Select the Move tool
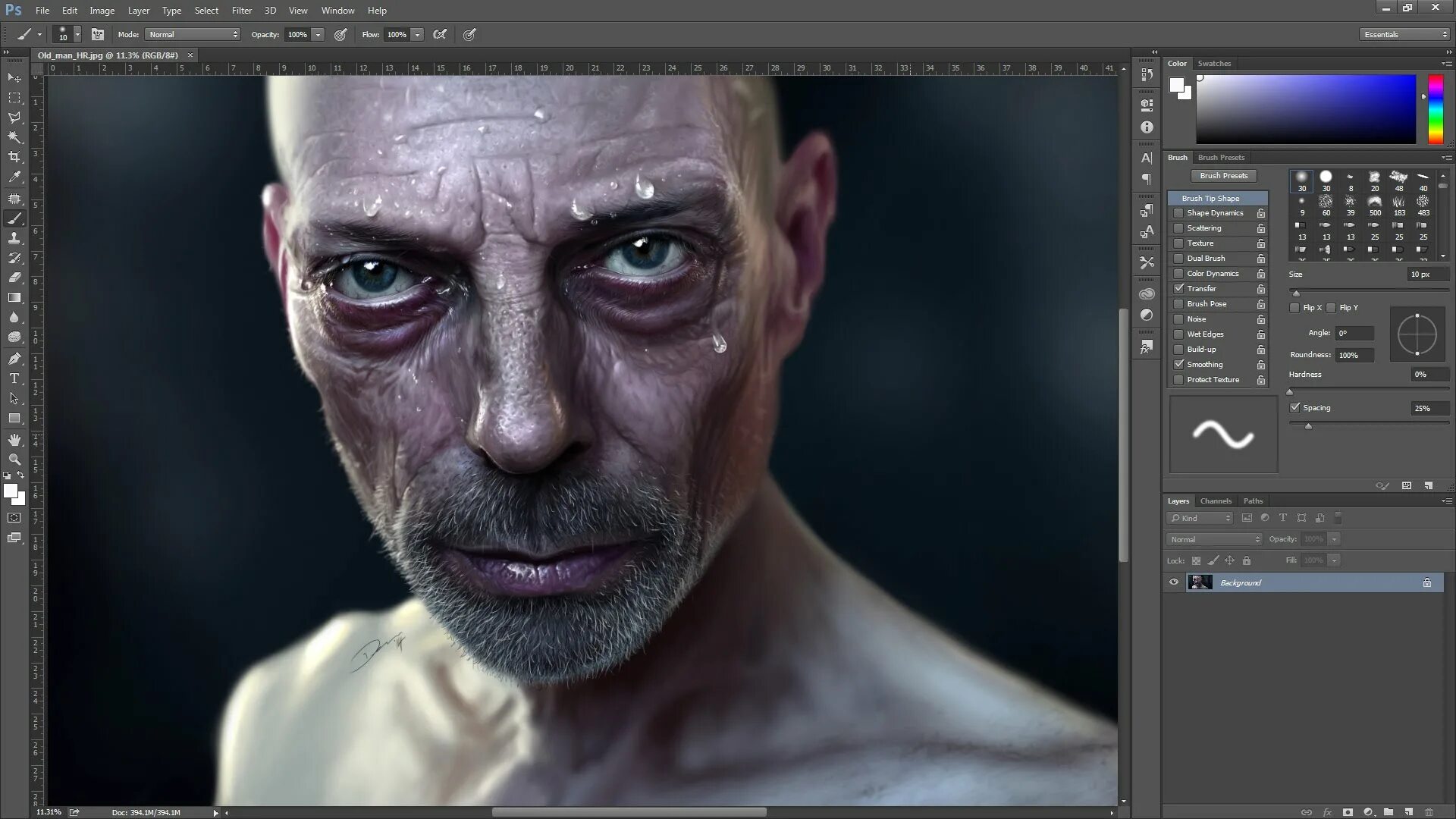 coord(14,77)
